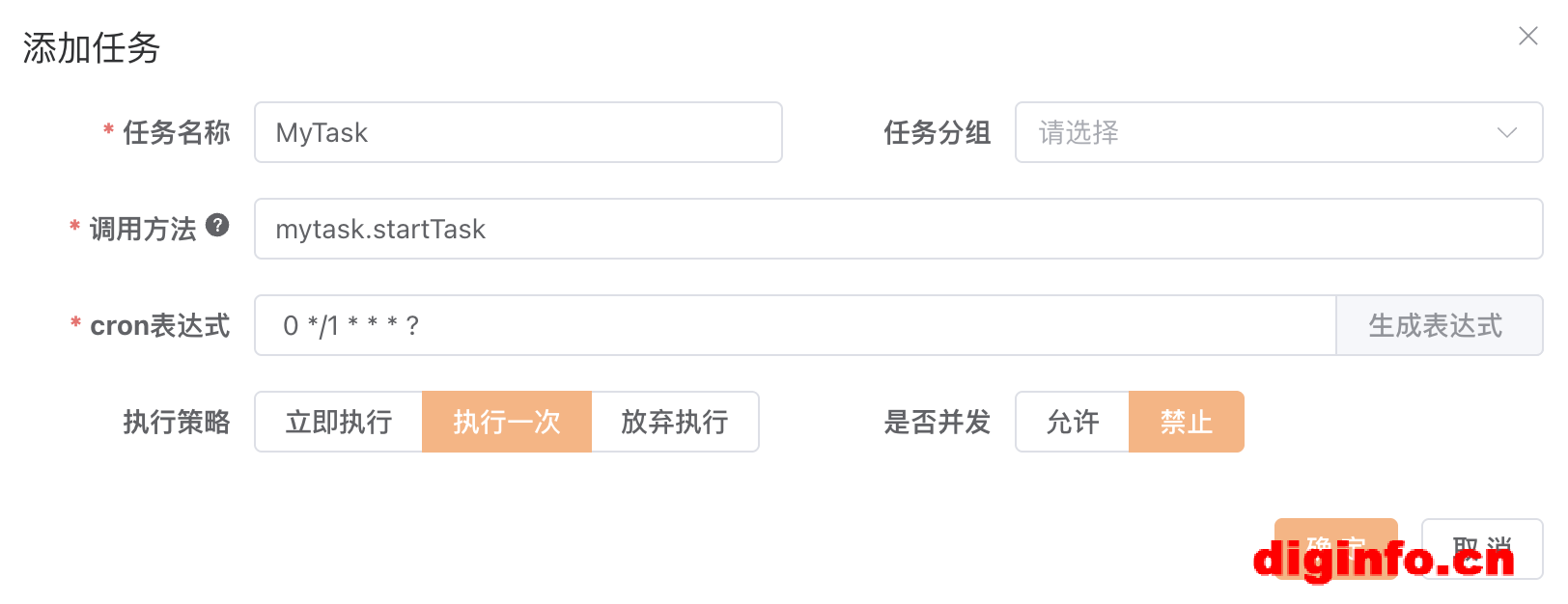This screenshot has height=604, width=1568.
Task: Click the 调用方法 help question-mark icon
Action: (218, 225)
